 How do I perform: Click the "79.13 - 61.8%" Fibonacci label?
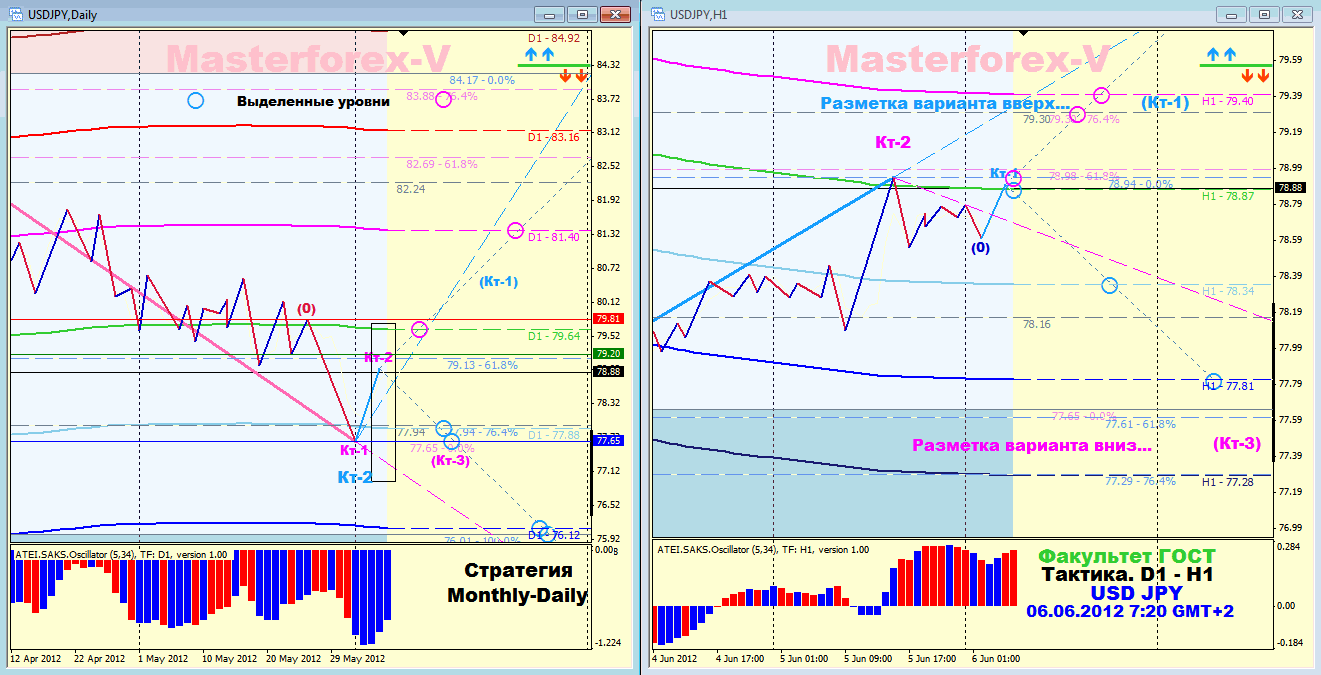(482, 365)
